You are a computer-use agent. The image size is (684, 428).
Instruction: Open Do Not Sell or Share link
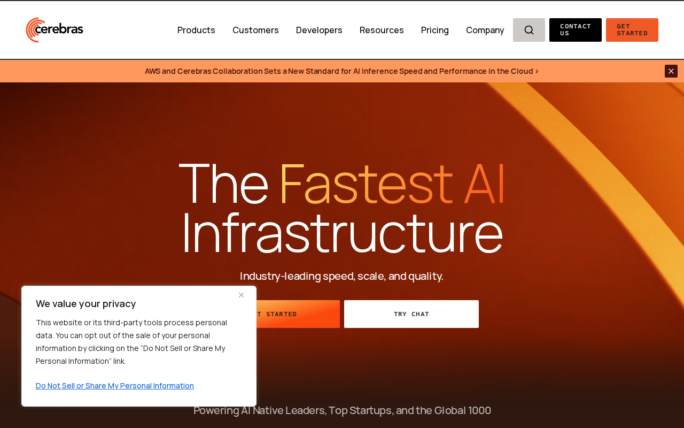[x=115, y=385]
